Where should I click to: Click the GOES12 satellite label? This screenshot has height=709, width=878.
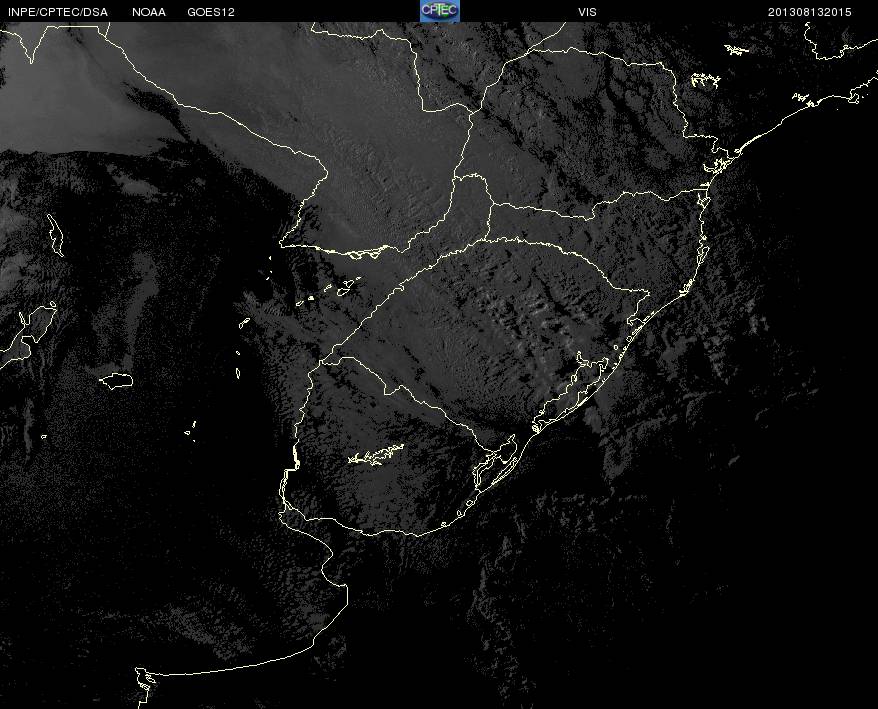click(x=211, y=12)
